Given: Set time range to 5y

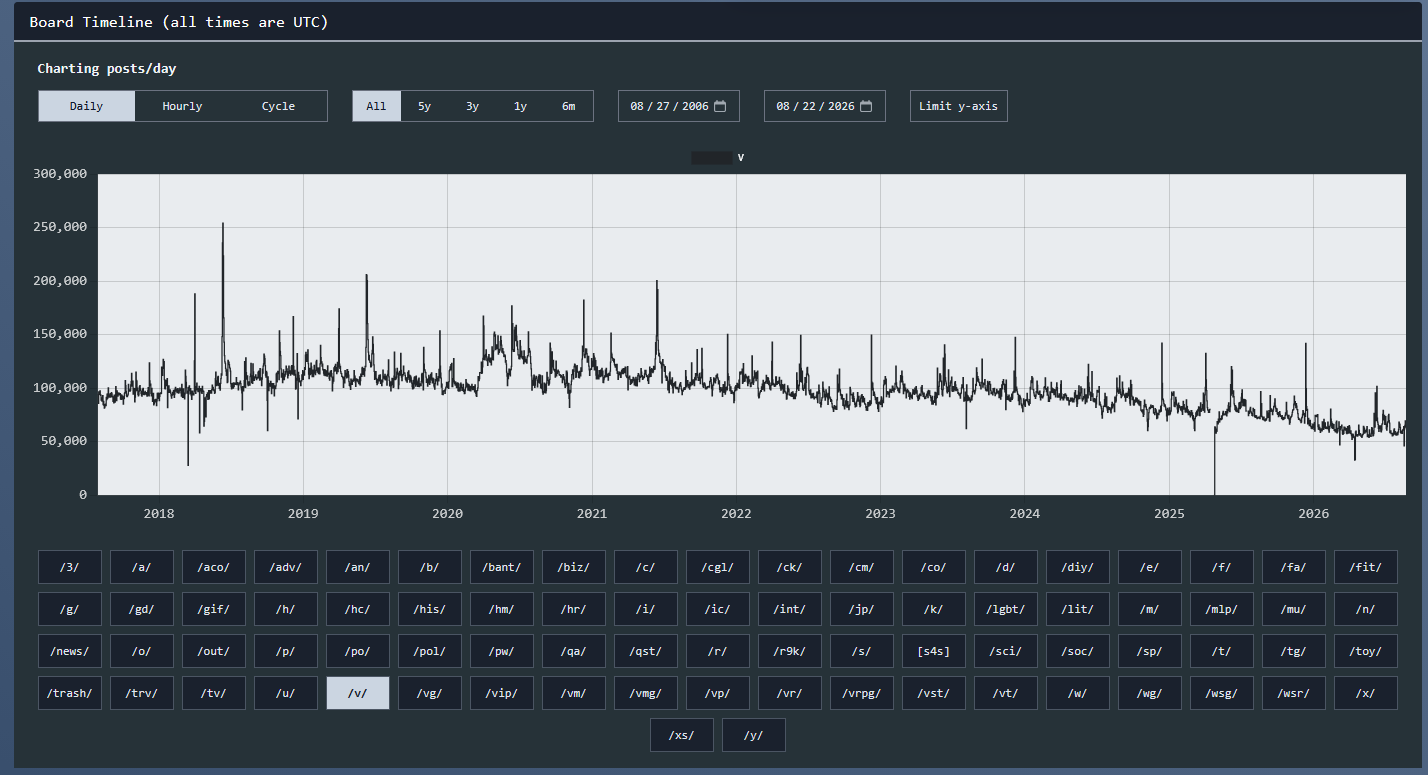Looking at the screenshot, I should [424, 106].
